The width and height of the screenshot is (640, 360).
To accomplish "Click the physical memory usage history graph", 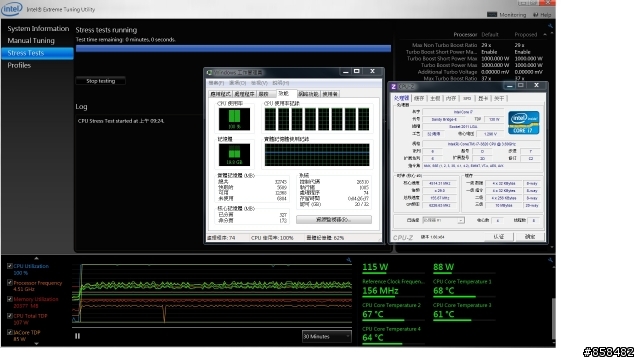I will coord(317,155).
